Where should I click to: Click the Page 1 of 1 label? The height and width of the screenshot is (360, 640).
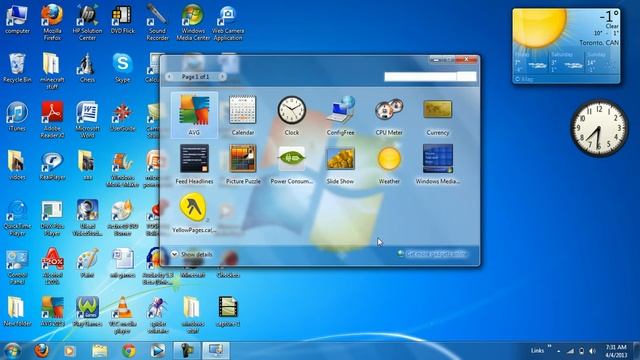(195, 76)
